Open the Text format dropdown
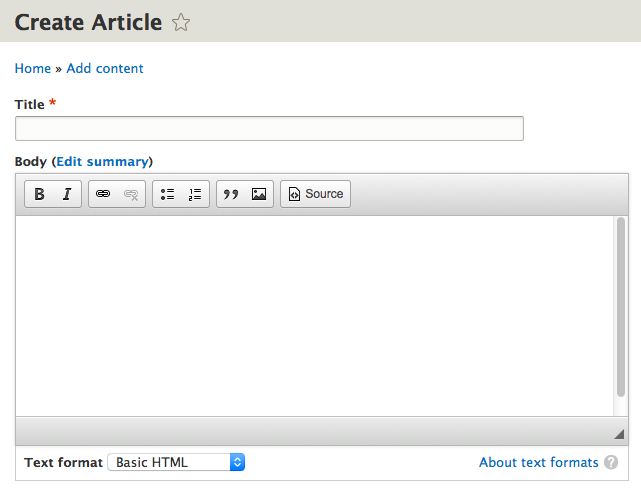 (176, 462)
